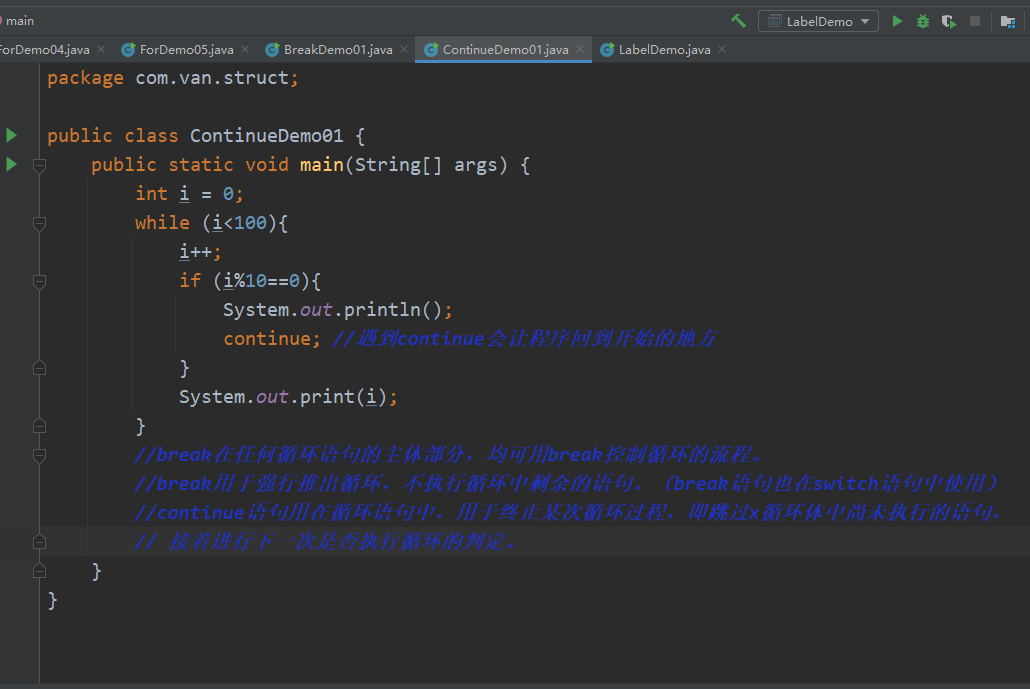This screenshot has height=689, width=1030.
Task: Click the 'int i = 0;' declaration
Action: [189, 194]
